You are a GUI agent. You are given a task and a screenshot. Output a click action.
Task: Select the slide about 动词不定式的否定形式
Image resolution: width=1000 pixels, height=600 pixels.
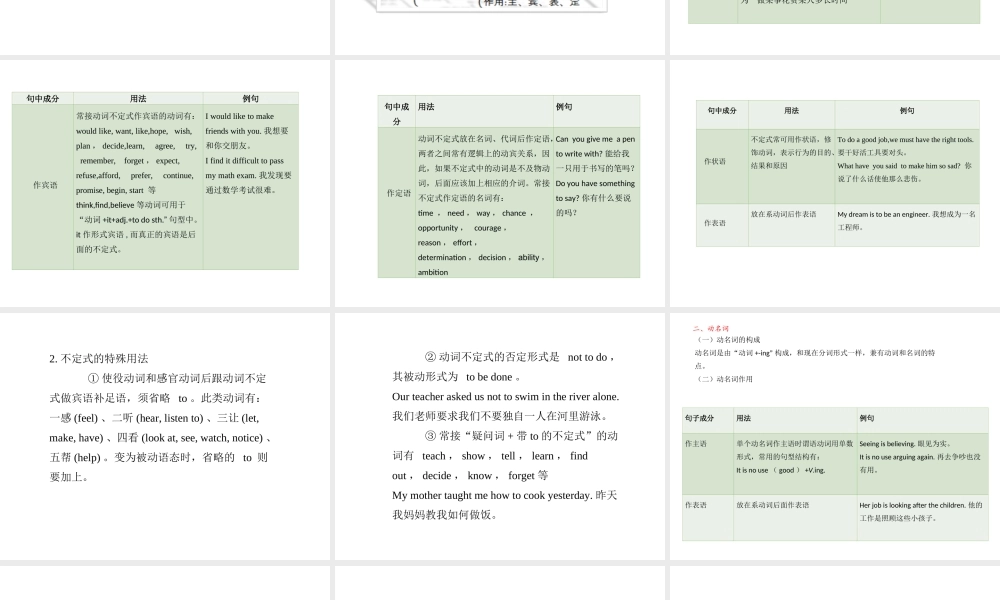point(500,436)
